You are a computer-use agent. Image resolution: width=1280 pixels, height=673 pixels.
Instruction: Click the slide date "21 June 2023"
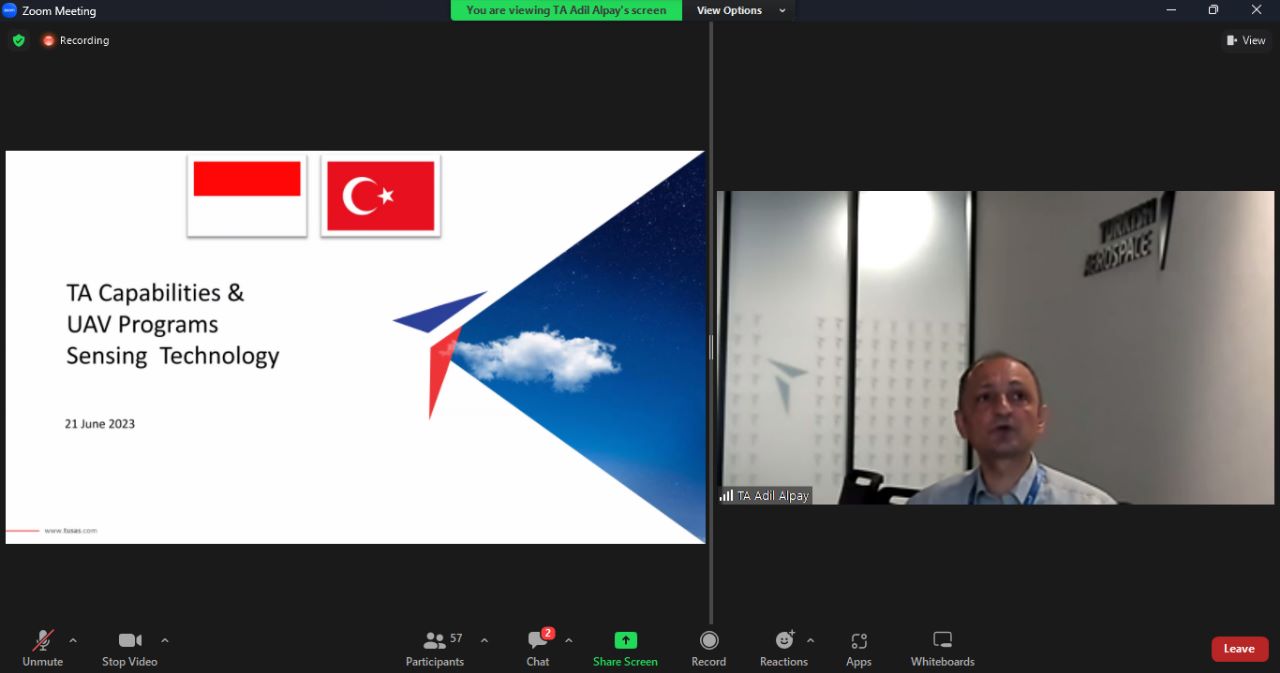click(x=100, y=424)
